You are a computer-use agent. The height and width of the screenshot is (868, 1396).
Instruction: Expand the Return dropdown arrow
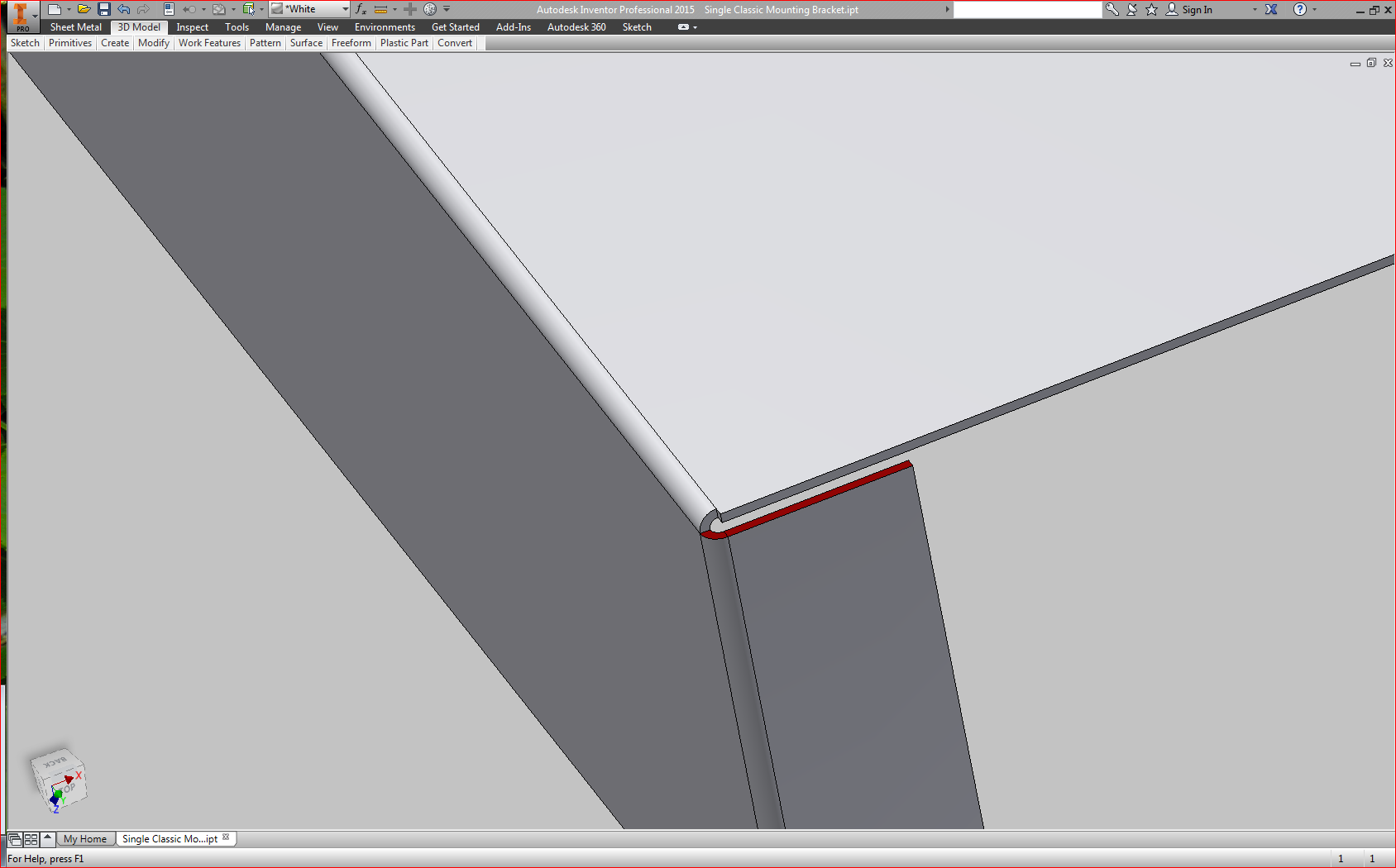pyautogui.click(x=203, y=9)
